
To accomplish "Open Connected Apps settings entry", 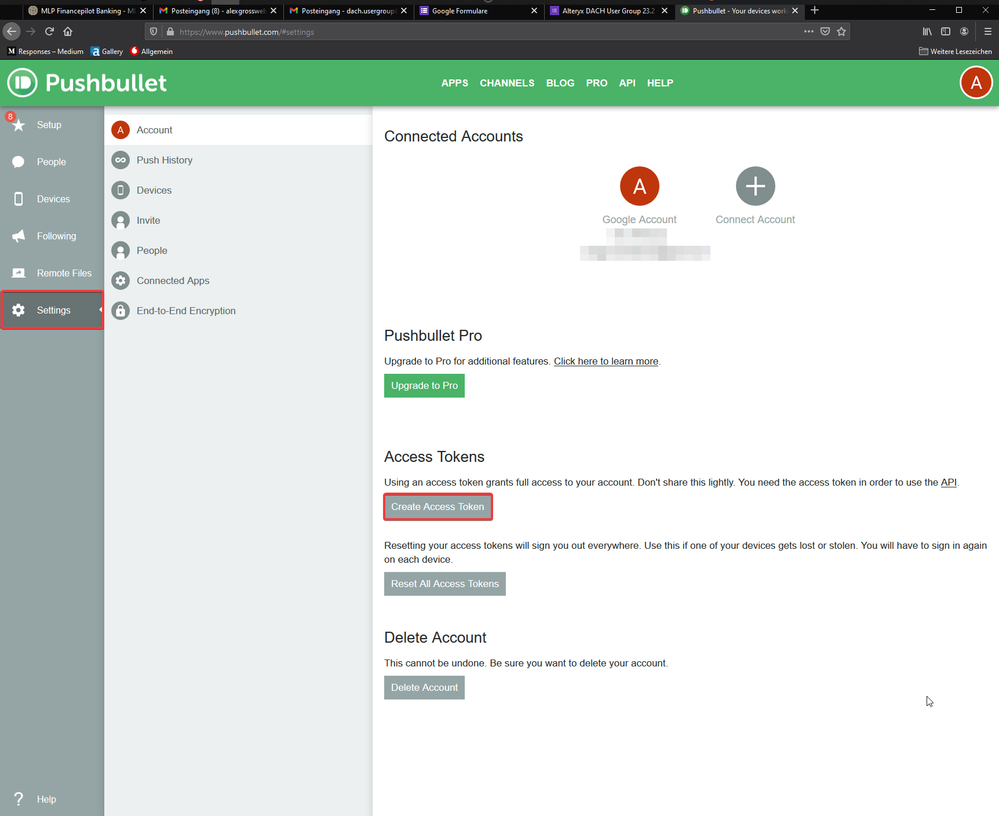I will (238, 280).
